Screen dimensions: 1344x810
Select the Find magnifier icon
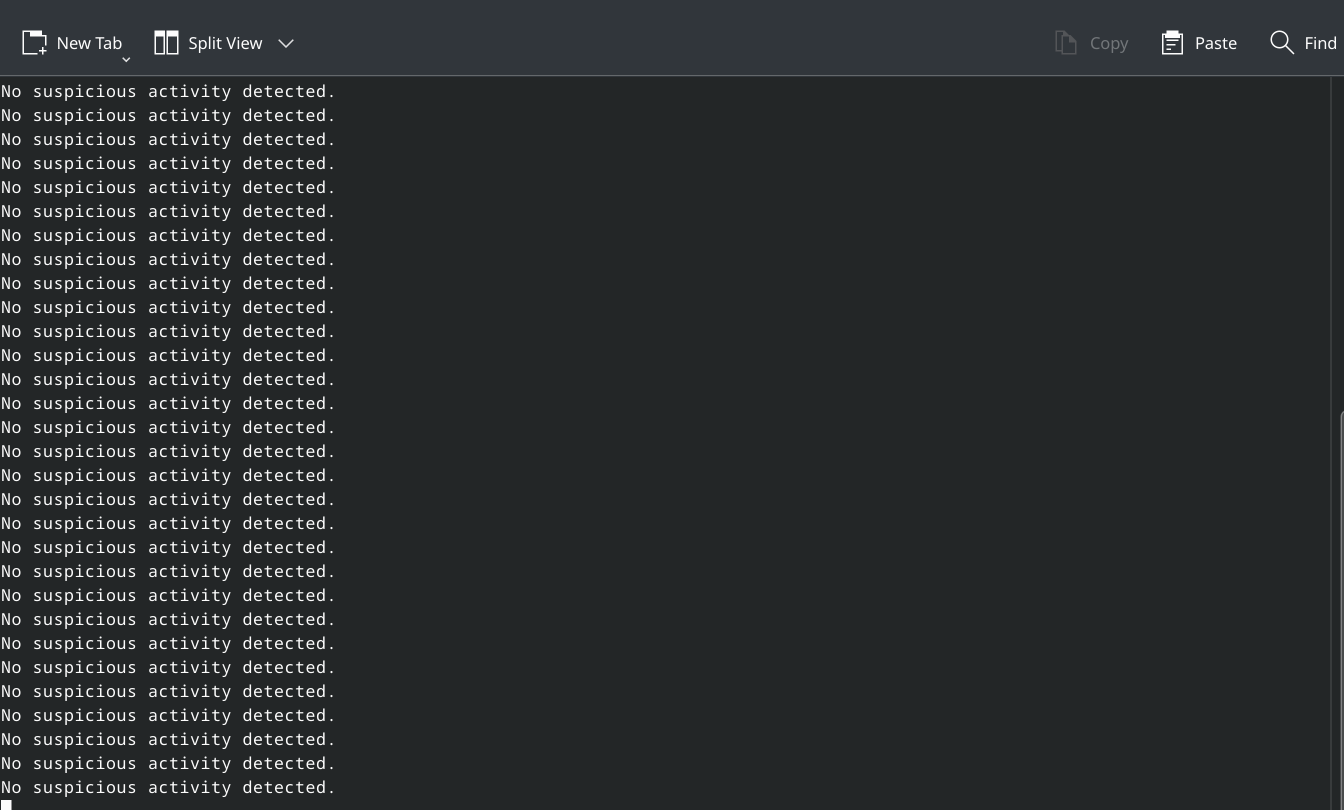tap(1281, 42)
